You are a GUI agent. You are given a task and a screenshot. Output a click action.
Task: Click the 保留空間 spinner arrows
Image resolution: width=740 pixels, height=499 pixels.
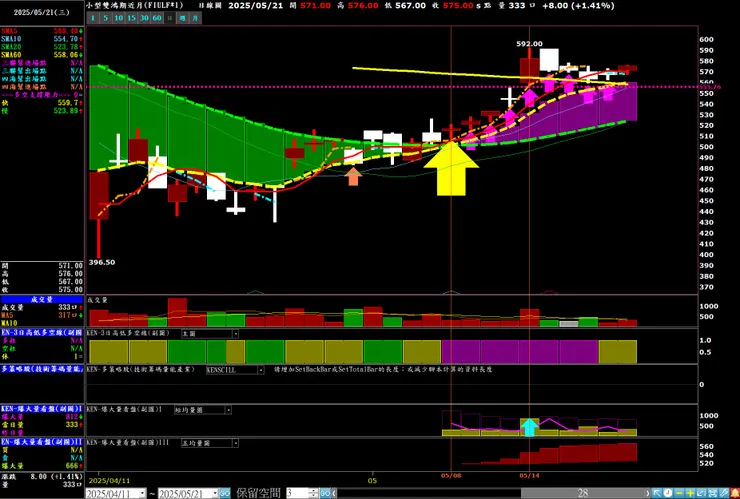pos(314,493)
